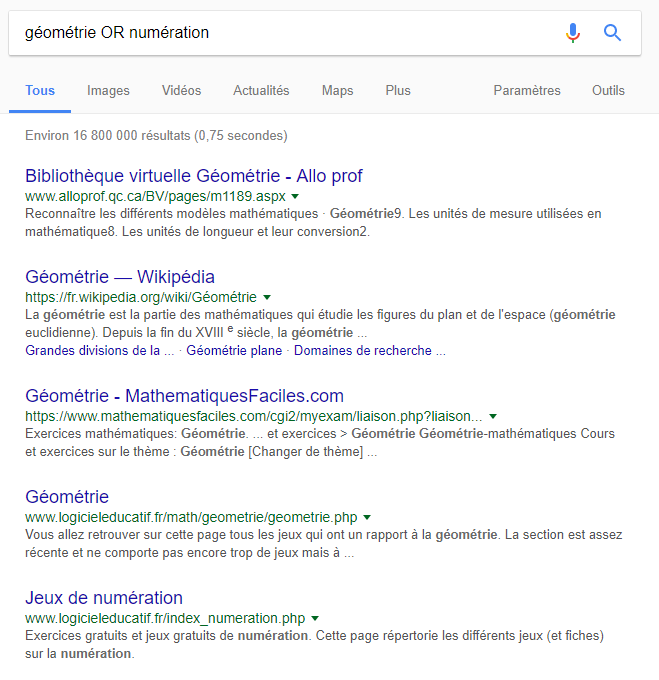Click snippet beginning "Vous allez retrouver sur cette page"
The width and height of the screenshot is (659, 680).
323,543
